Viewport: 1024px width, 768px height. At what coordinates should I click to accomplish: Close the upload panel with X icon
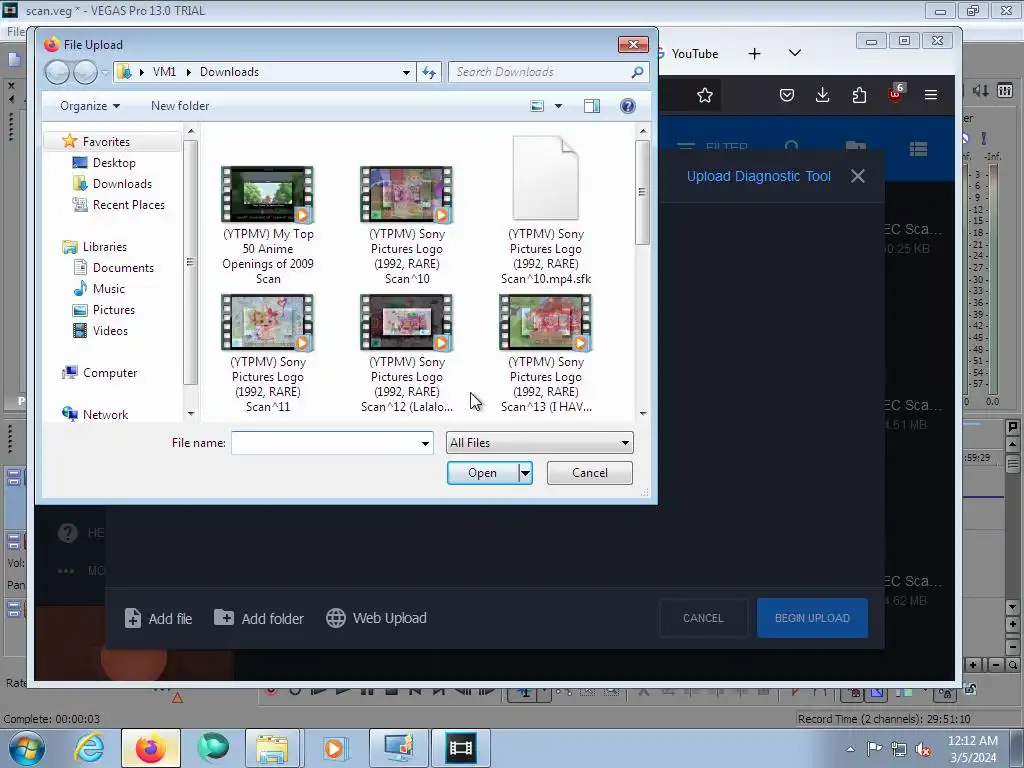(x=857, y=176)
